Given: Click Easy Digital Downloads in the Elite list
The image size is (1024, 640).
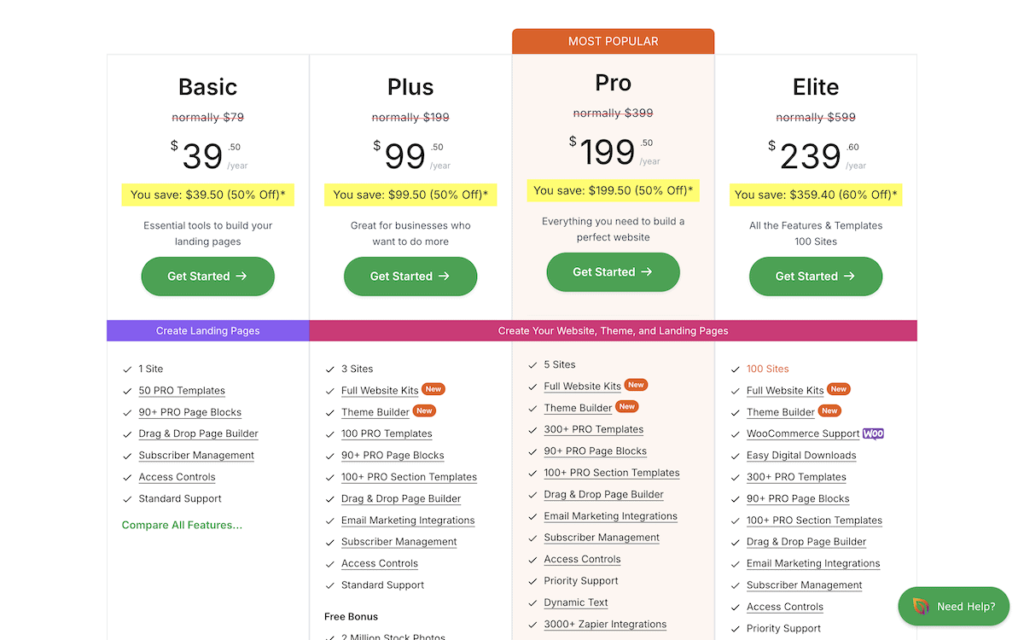Looking at the screenshot, I should click(801, 456).
